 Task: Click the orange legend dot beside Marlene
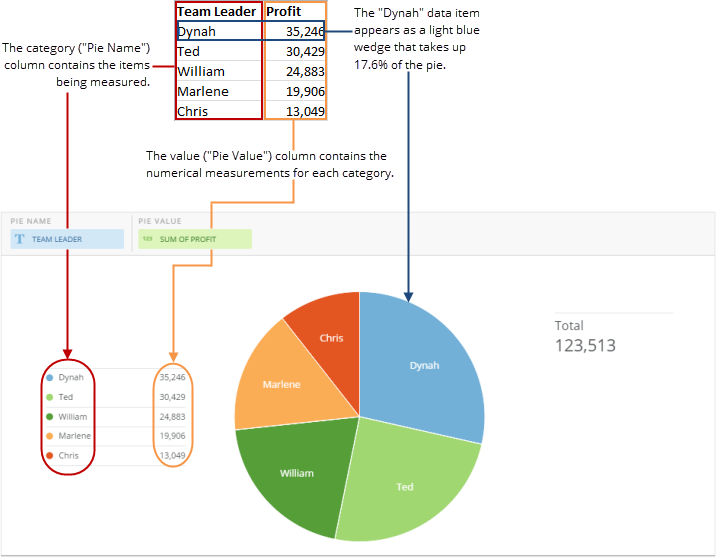point(49,436)
